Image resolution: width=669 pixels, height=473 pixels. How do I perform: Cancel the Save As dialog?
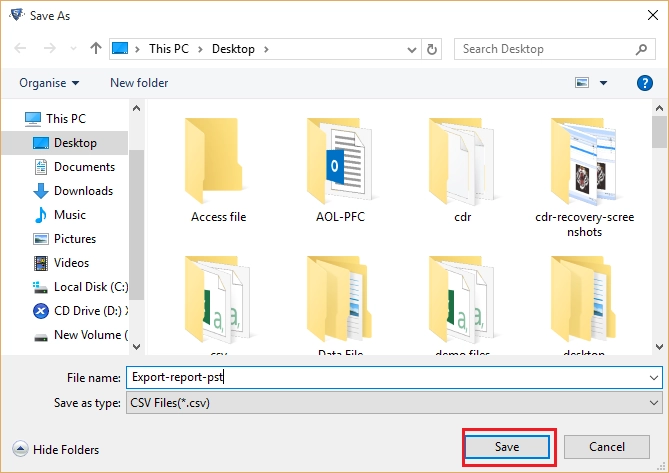click(x=607, y=447)
